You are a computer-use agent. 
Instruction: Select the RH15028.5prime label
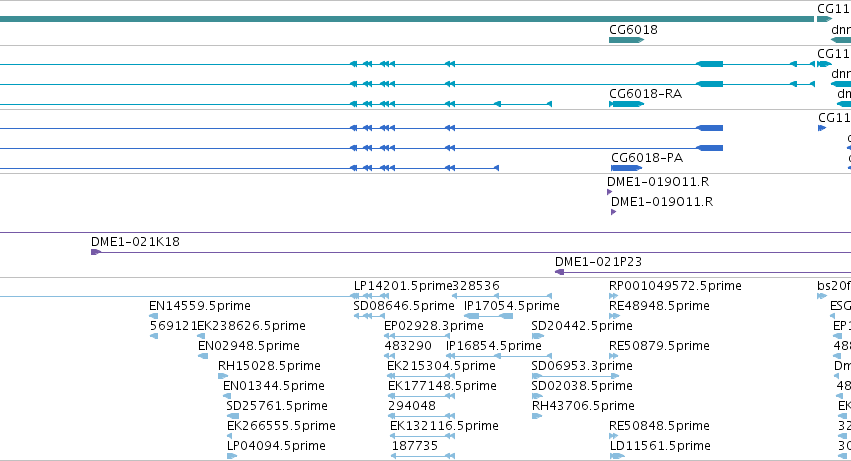click(x=269, y=366)
